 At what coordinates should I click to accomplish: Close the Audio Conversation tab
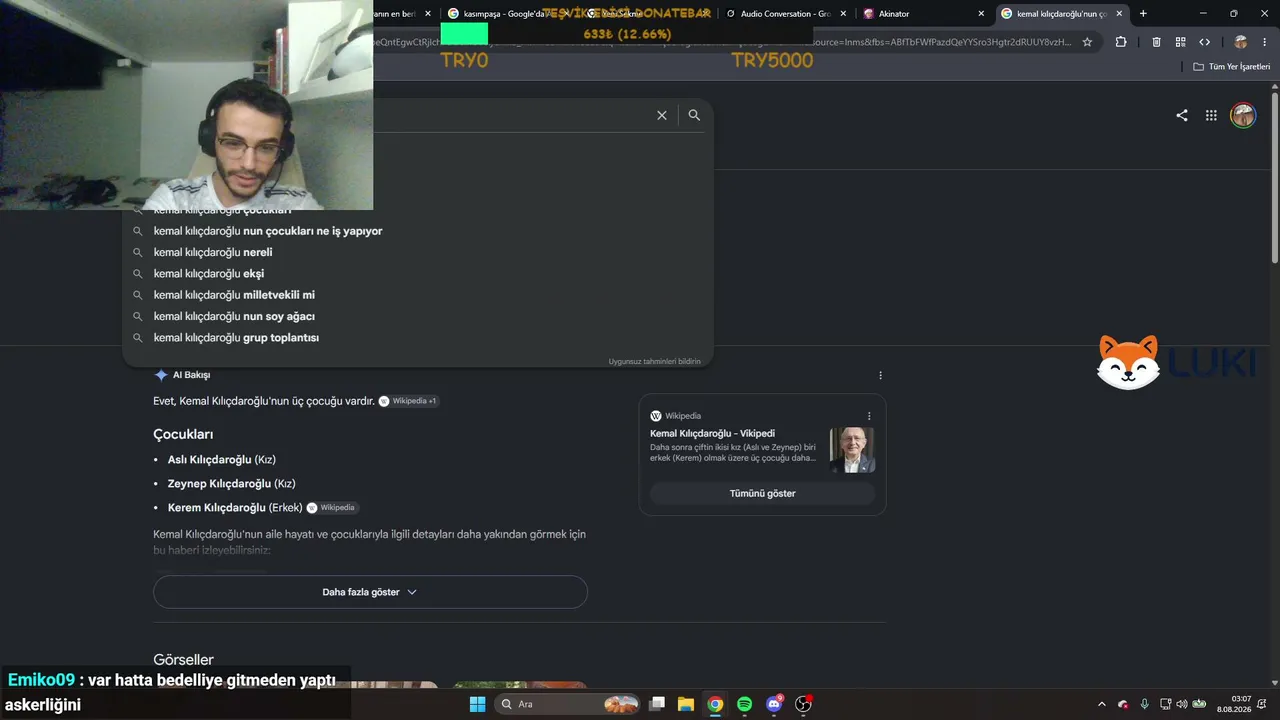click(843, 14)
